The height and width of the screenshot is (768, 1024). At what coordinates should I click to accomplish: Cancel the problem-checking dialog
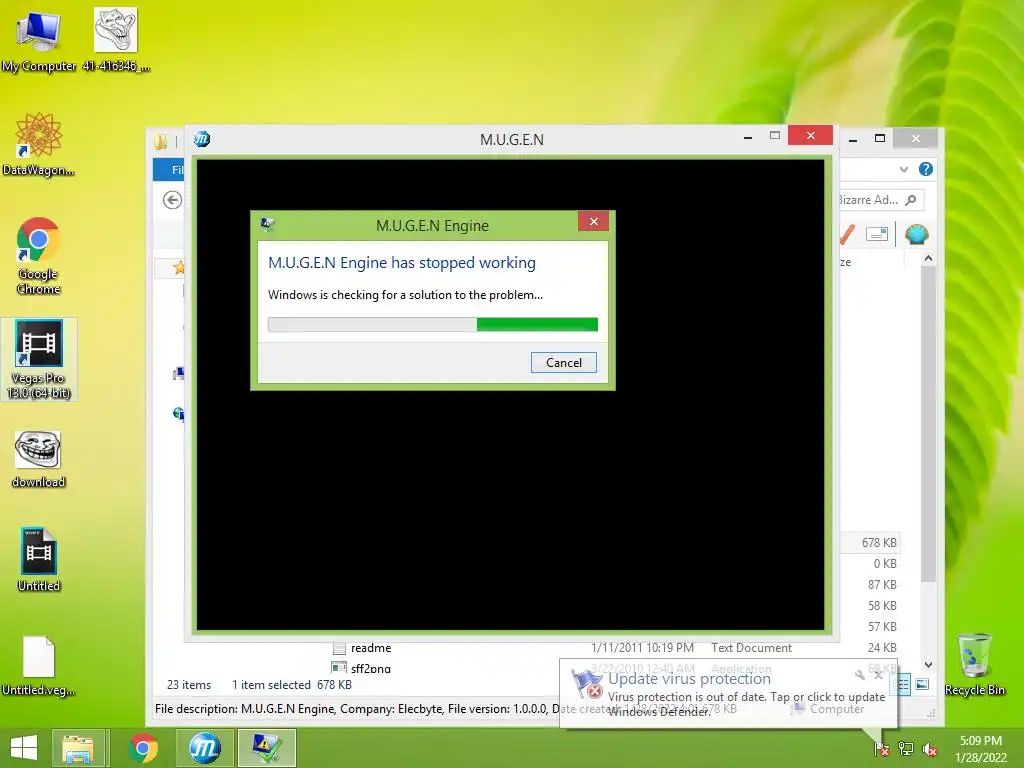[x=564, y=362]
